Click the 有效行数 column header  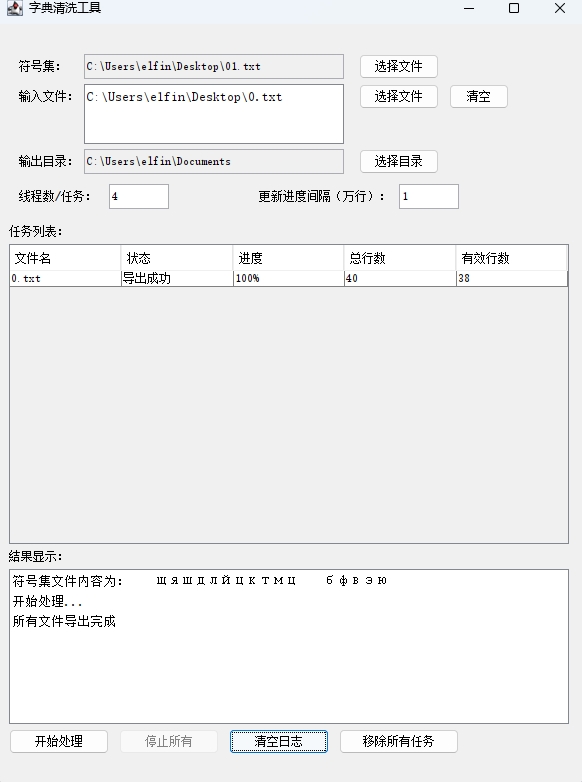click(511, 258)
